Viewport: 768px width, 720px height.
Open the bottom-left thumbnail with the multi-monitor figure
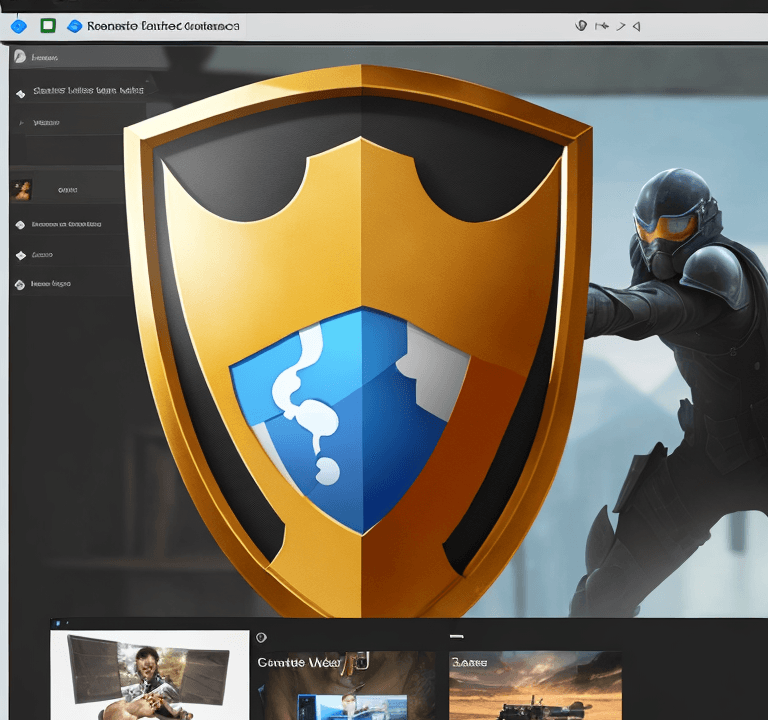click(x=149, y=675)
